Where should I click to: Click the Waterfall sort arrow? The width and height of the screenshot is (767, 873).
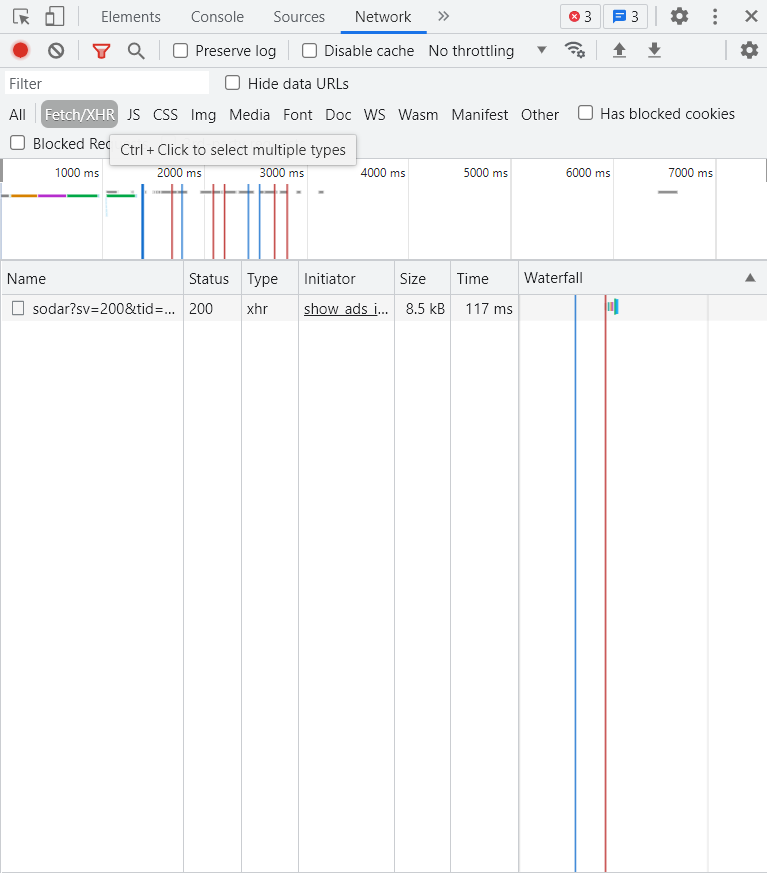click(x=750, y=278)
